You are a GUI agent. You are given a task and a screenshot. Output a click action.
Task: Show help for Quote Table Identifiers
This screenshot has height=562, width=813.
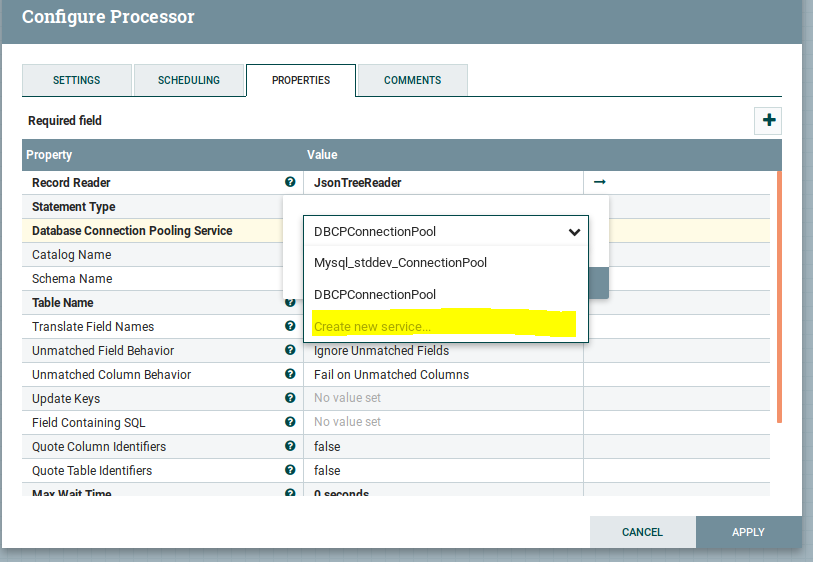pyautogui.click(x=290, y=471)
